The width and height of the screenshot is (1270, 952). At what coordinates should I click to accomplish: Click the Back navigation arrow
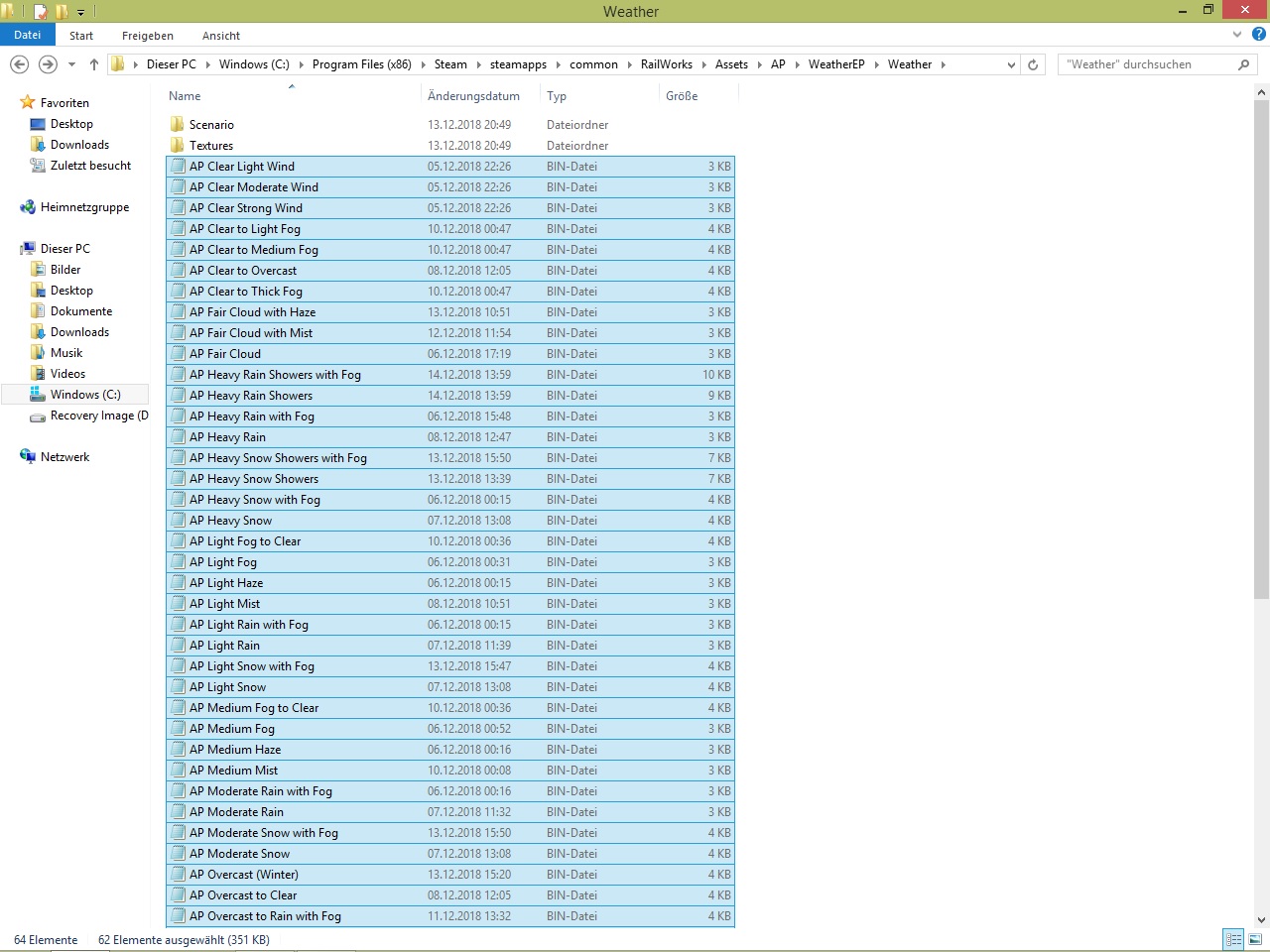tap(19, 64)
